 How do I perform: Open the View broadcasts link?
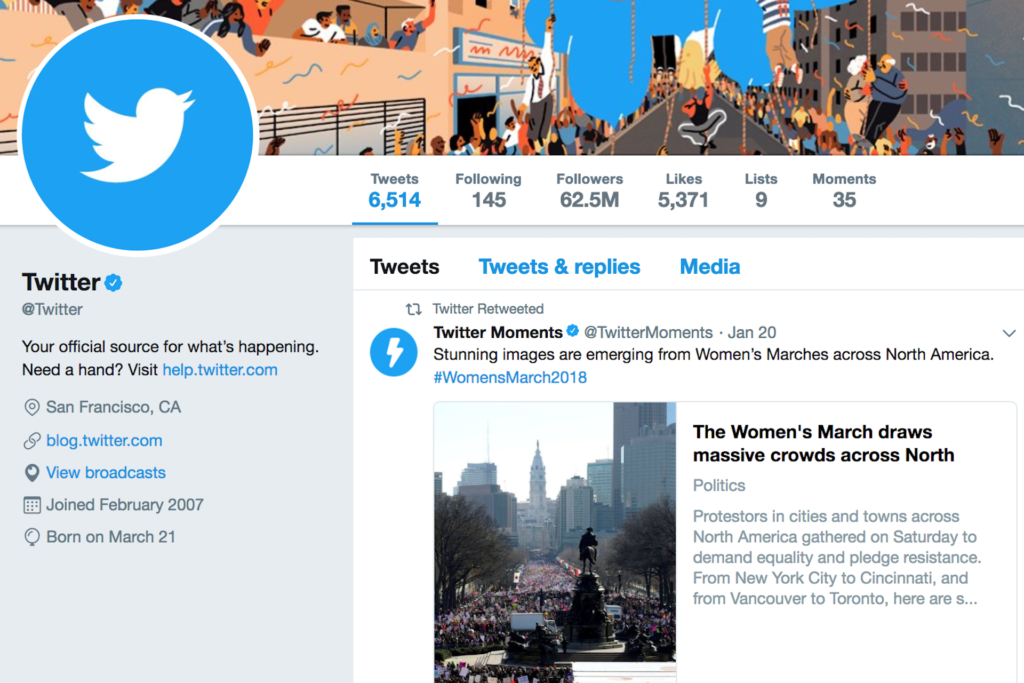click(106, 473)
